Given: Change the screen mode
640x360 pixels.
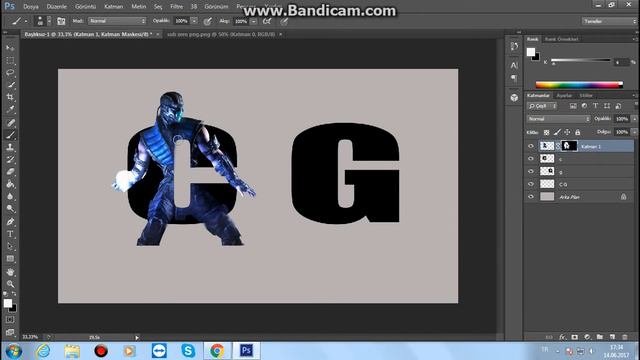Looking at the screenshot, I should [x=10, y=332].
